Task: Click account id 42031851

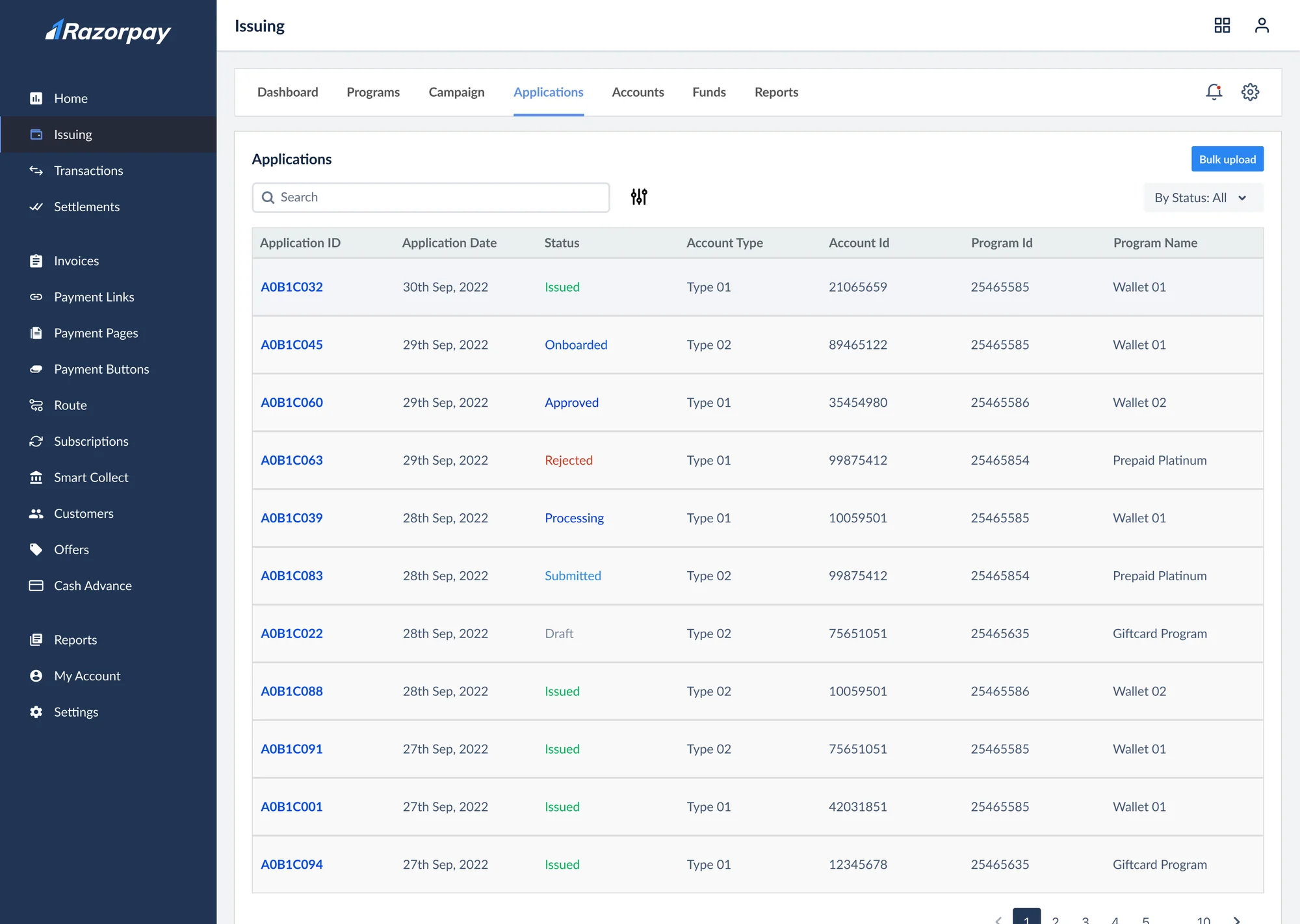Action: pyautogui.click(x=857, y=807)
